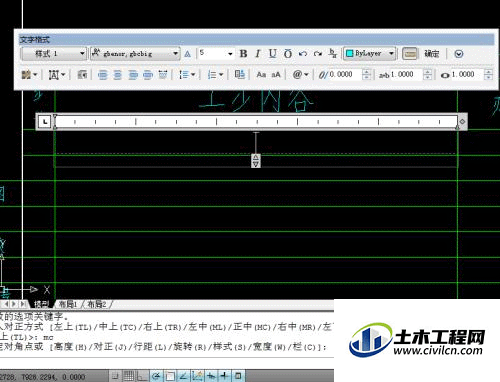Screen dimensions: 500x382
Task: Toggle annotative text icon
Action: [188, 54]
